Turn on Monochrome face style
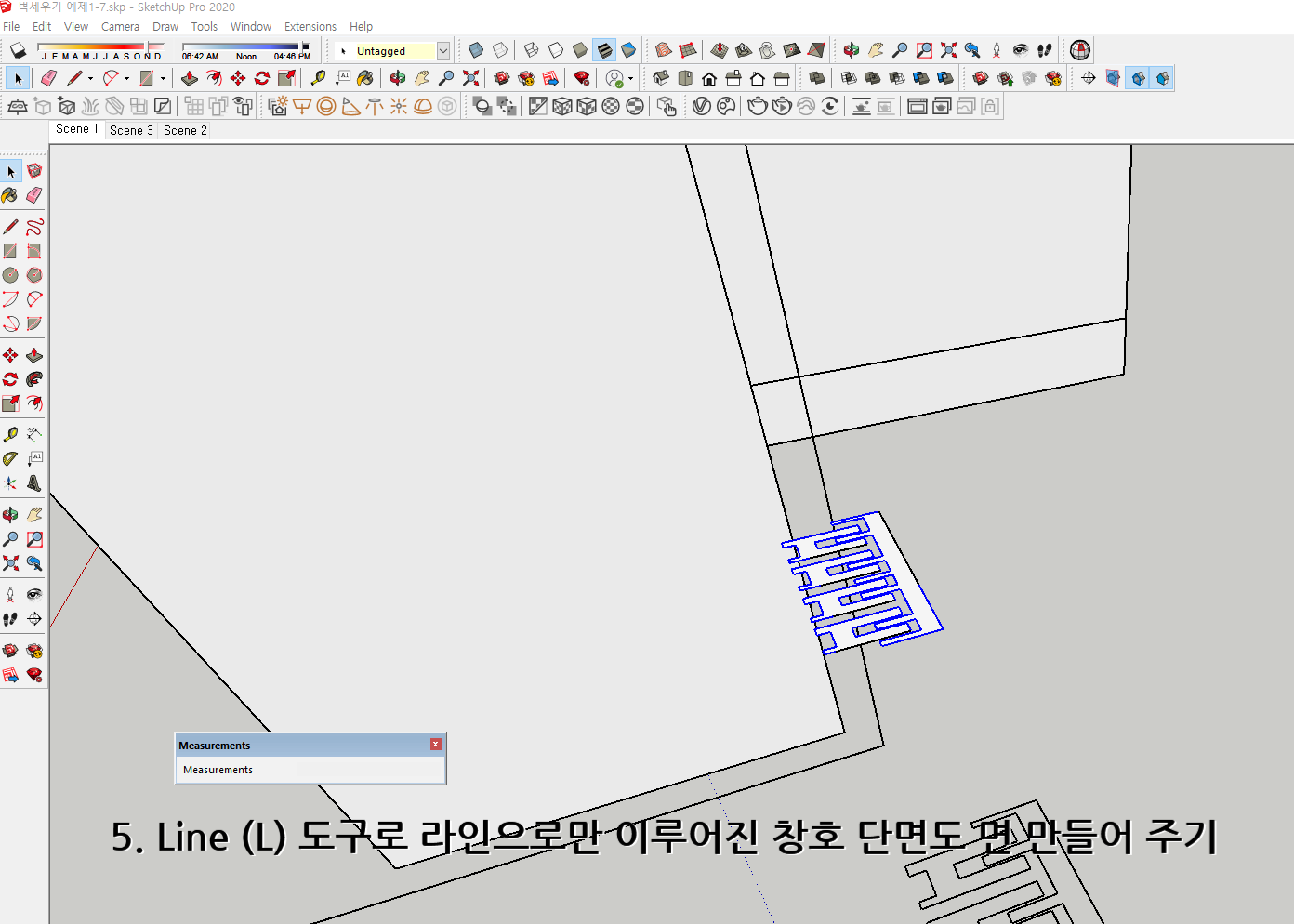The width and height of the screenshot is (1294, 924). 628,49
